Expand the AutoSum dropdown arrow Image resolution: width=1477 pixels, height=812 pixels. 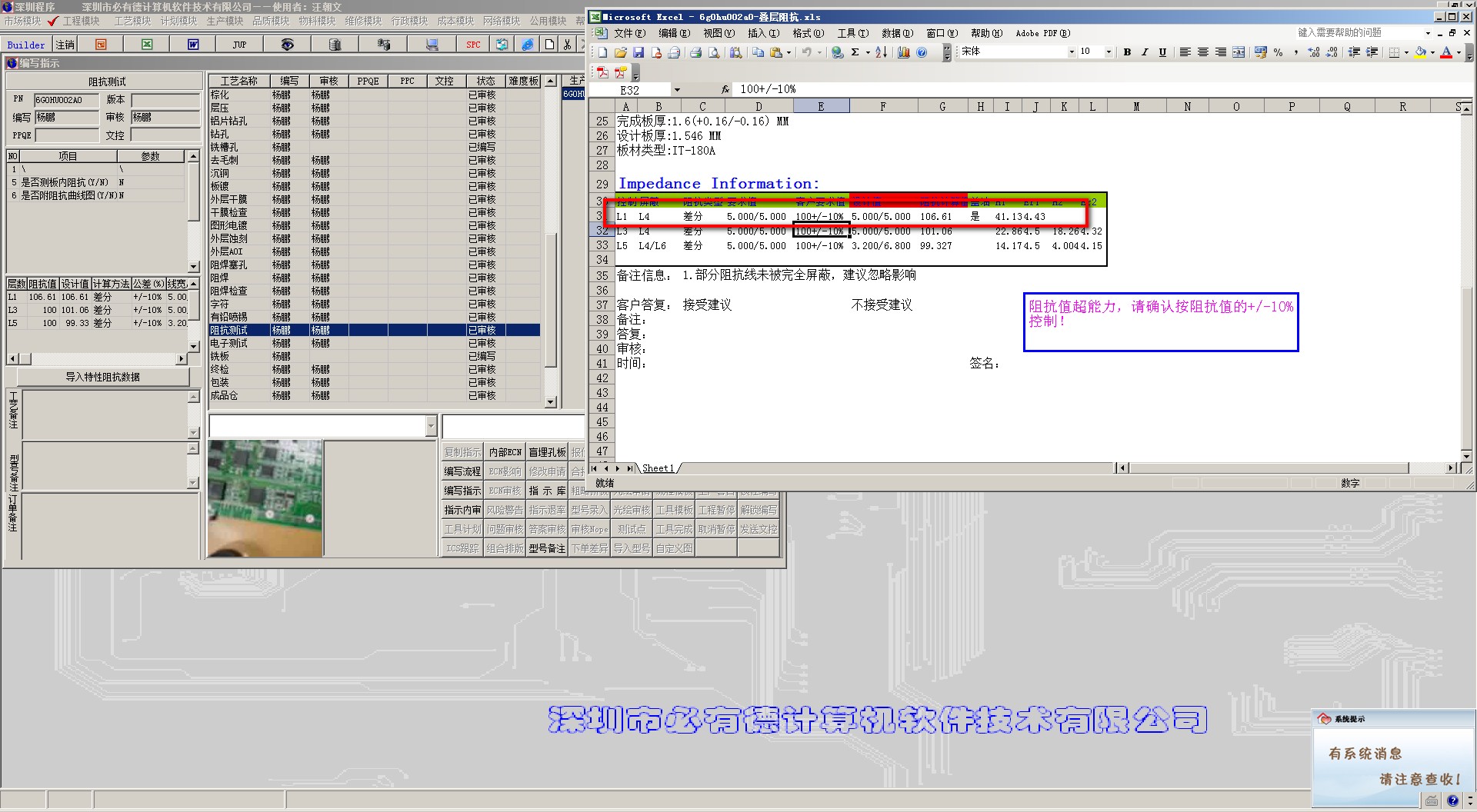(868, 52)
